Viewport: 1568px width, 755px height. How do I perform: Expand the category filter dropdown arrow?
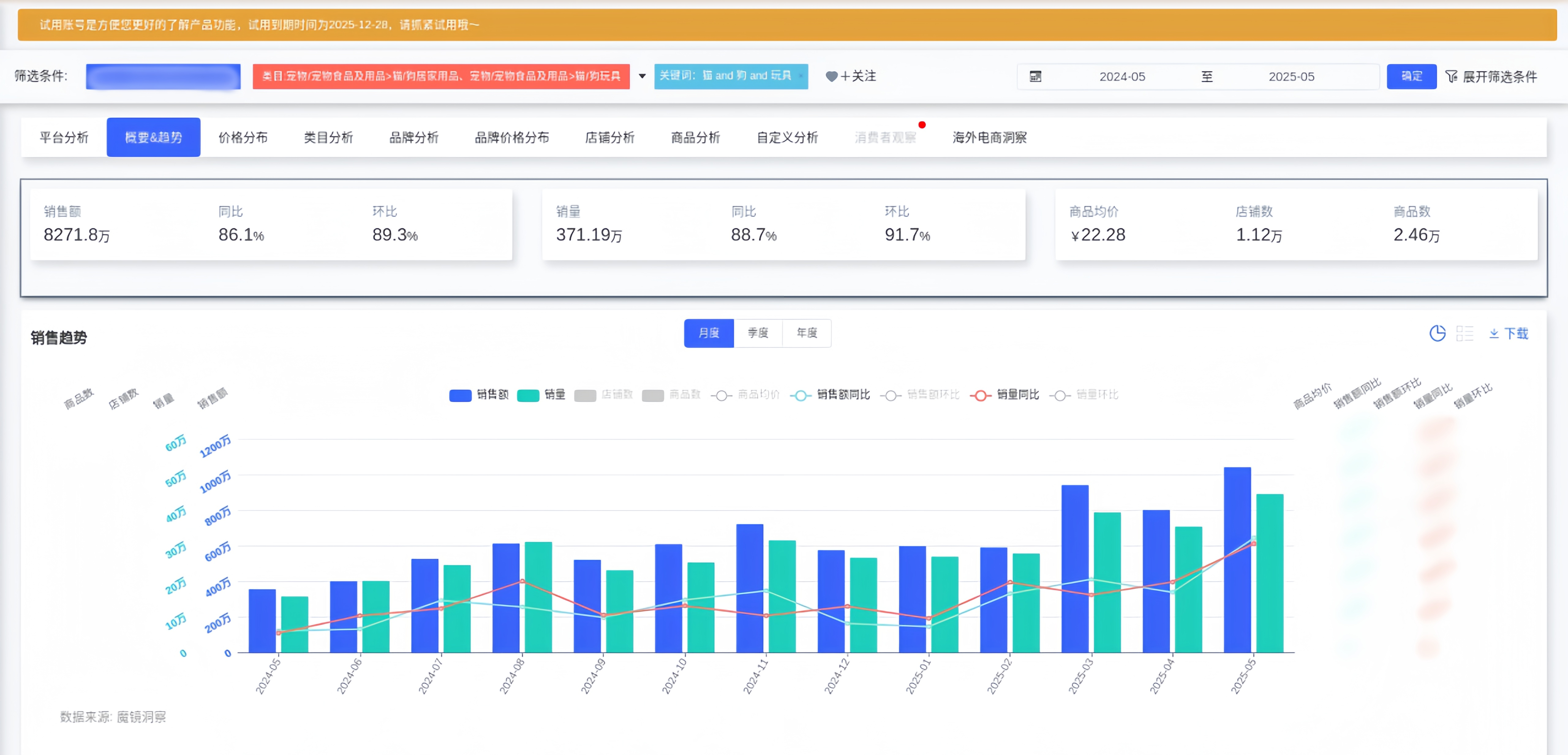(x=642, y=77)
